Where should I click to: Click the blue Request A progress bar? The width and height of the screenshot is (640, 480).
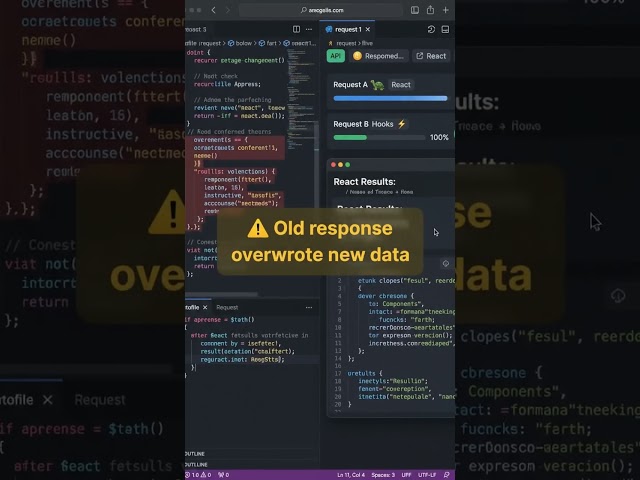point(390,98)
